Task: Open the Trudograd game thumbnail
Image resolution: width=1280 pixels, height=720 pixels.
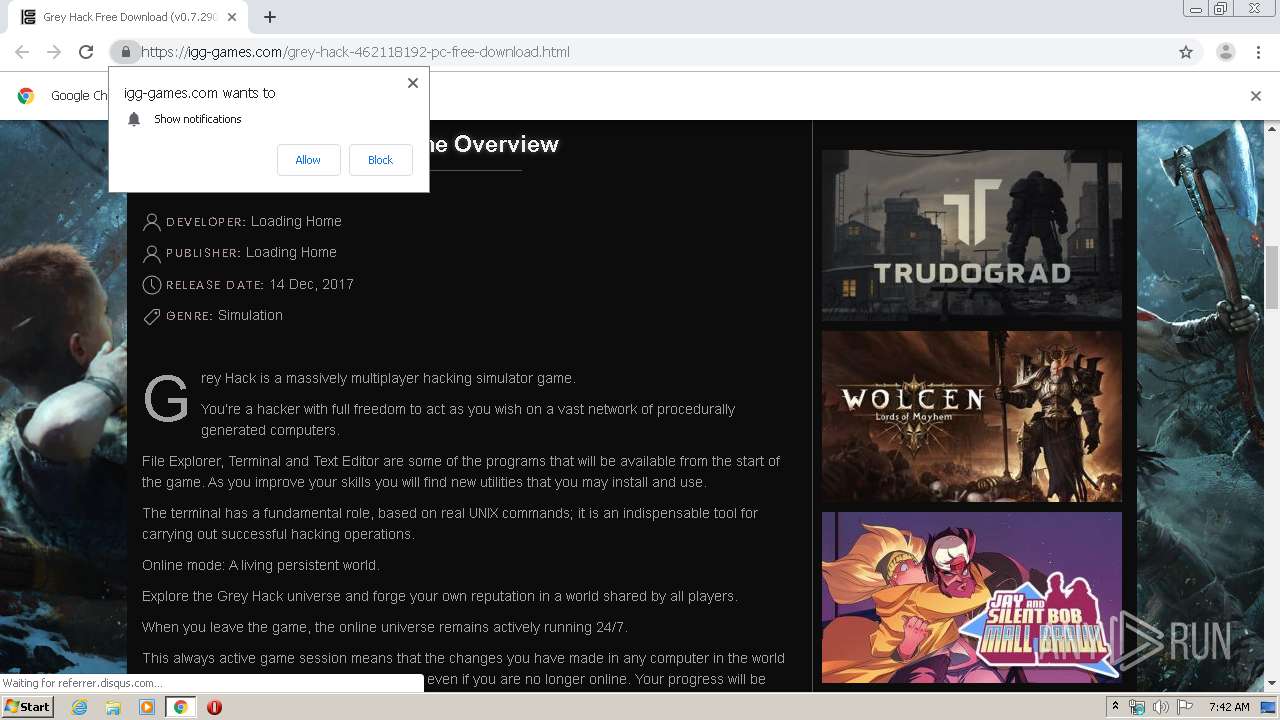Action: [x=972, y=235]
